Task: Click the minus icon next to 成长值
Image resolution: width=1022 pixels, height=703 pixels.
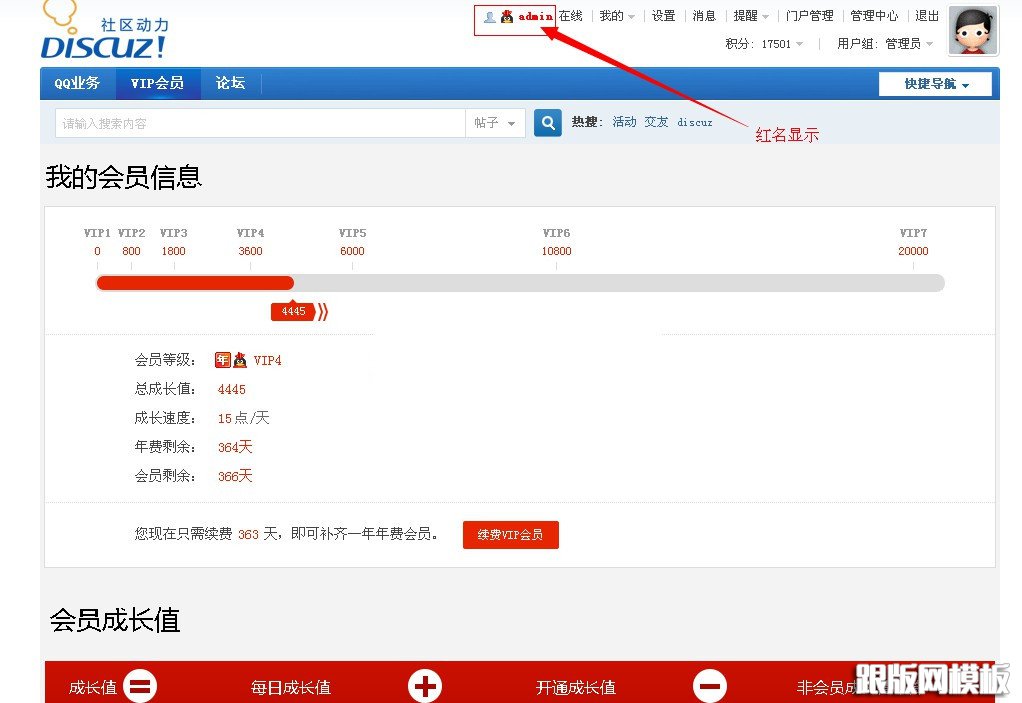Action: [140, 686]
